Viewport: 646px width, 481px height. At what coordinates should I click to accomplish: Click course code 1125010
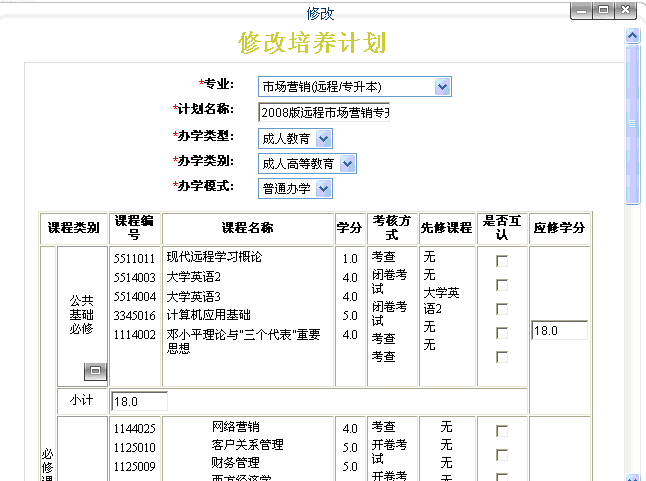coord(134,448)
